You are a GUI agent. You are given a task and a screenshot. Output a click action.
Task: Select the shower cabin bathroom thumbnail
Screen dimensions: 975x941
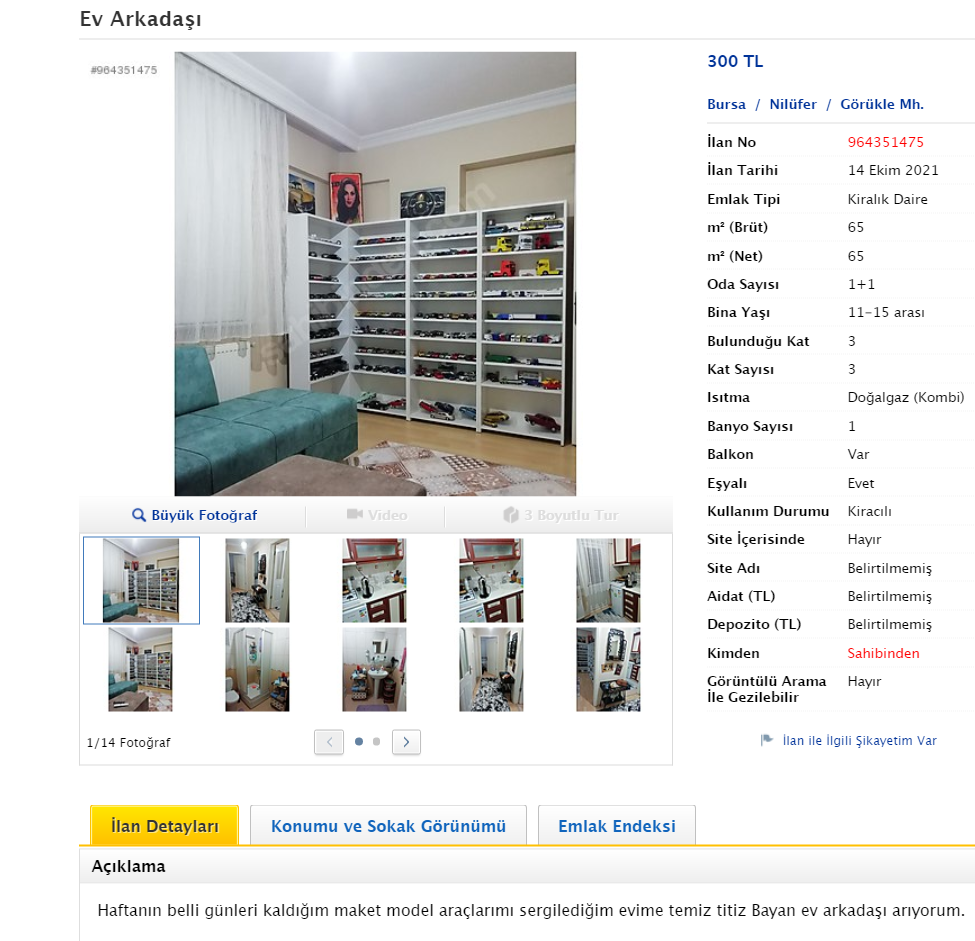[257, 669]
